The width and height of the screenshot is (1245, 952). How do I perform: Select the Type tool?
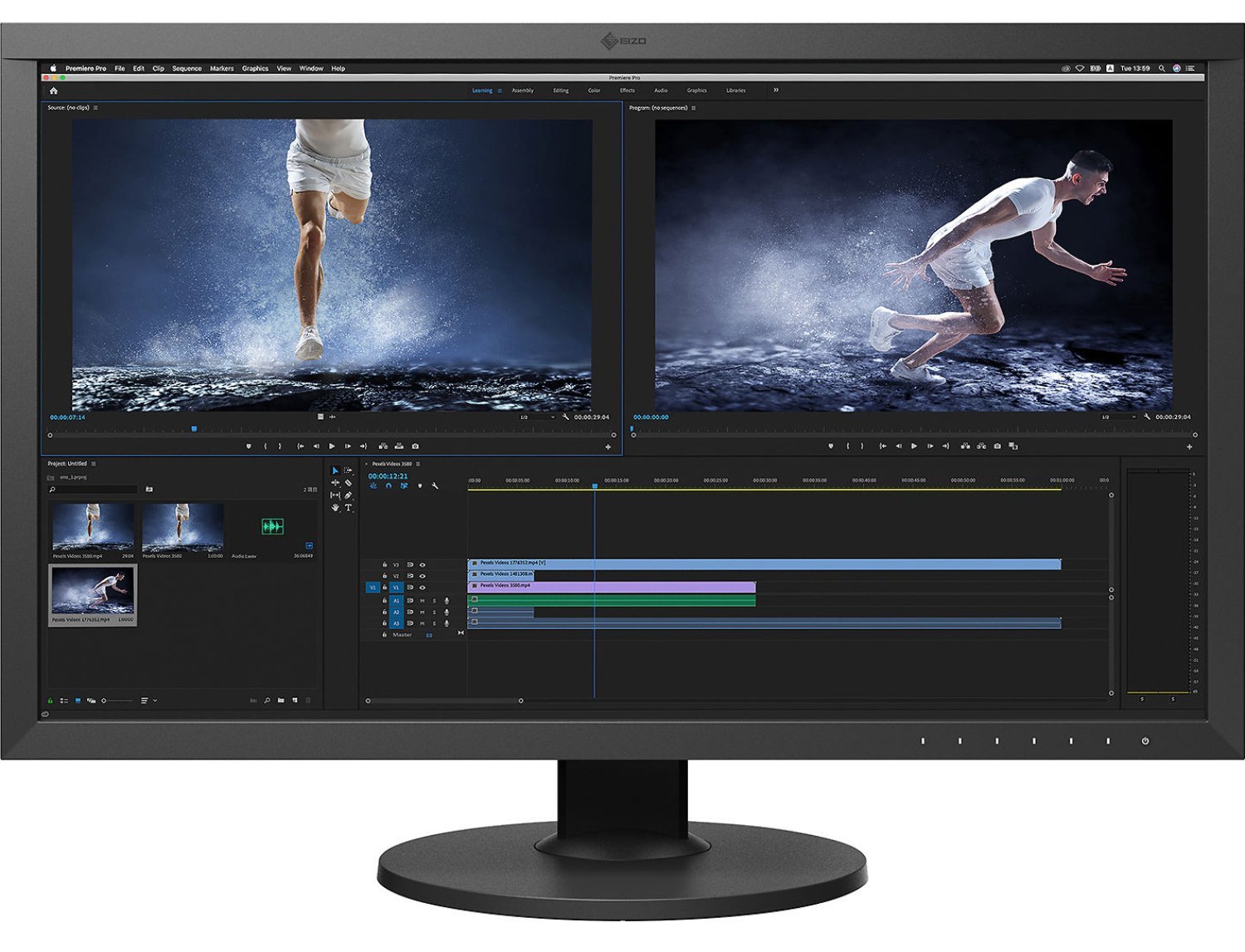tap(349, 508)
